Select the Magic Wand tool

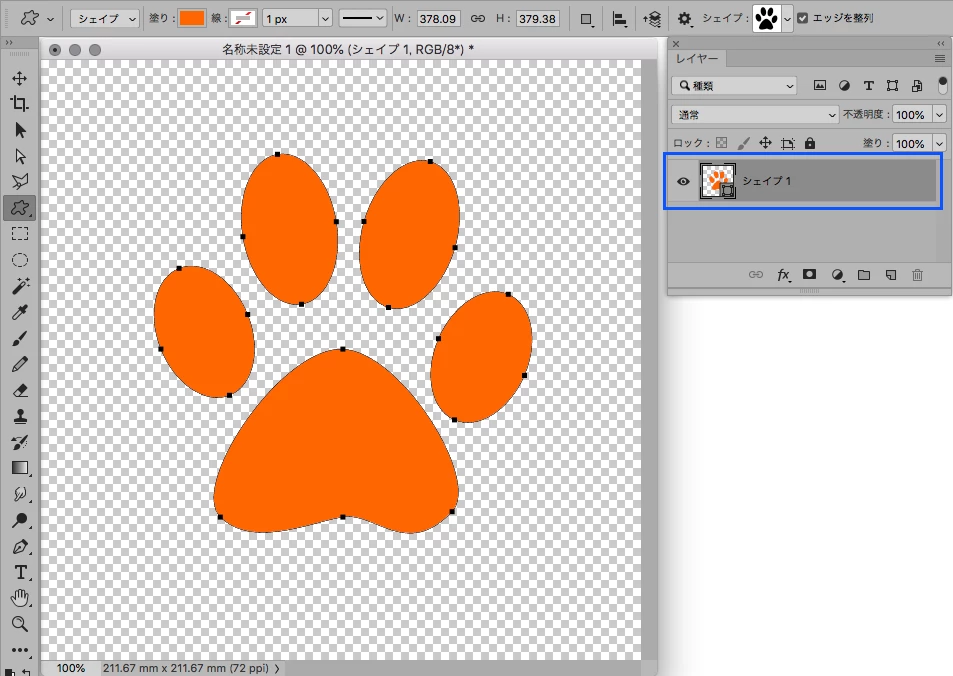19,286
